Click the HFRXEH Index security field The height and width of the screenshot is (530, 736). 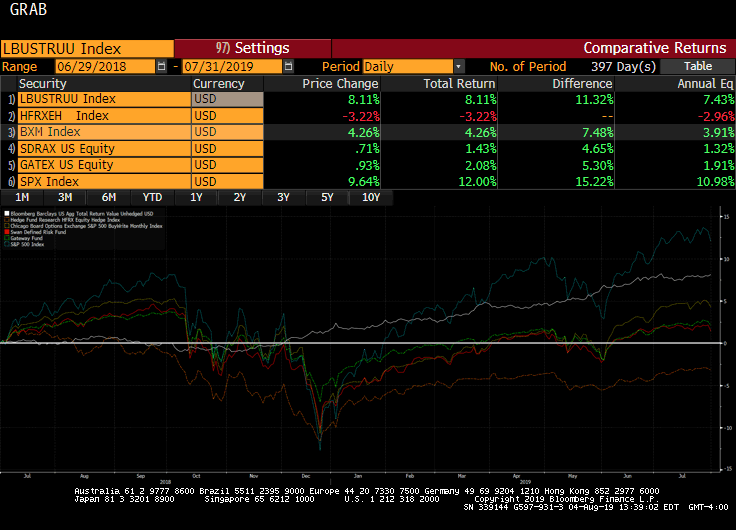coord(104,115)
